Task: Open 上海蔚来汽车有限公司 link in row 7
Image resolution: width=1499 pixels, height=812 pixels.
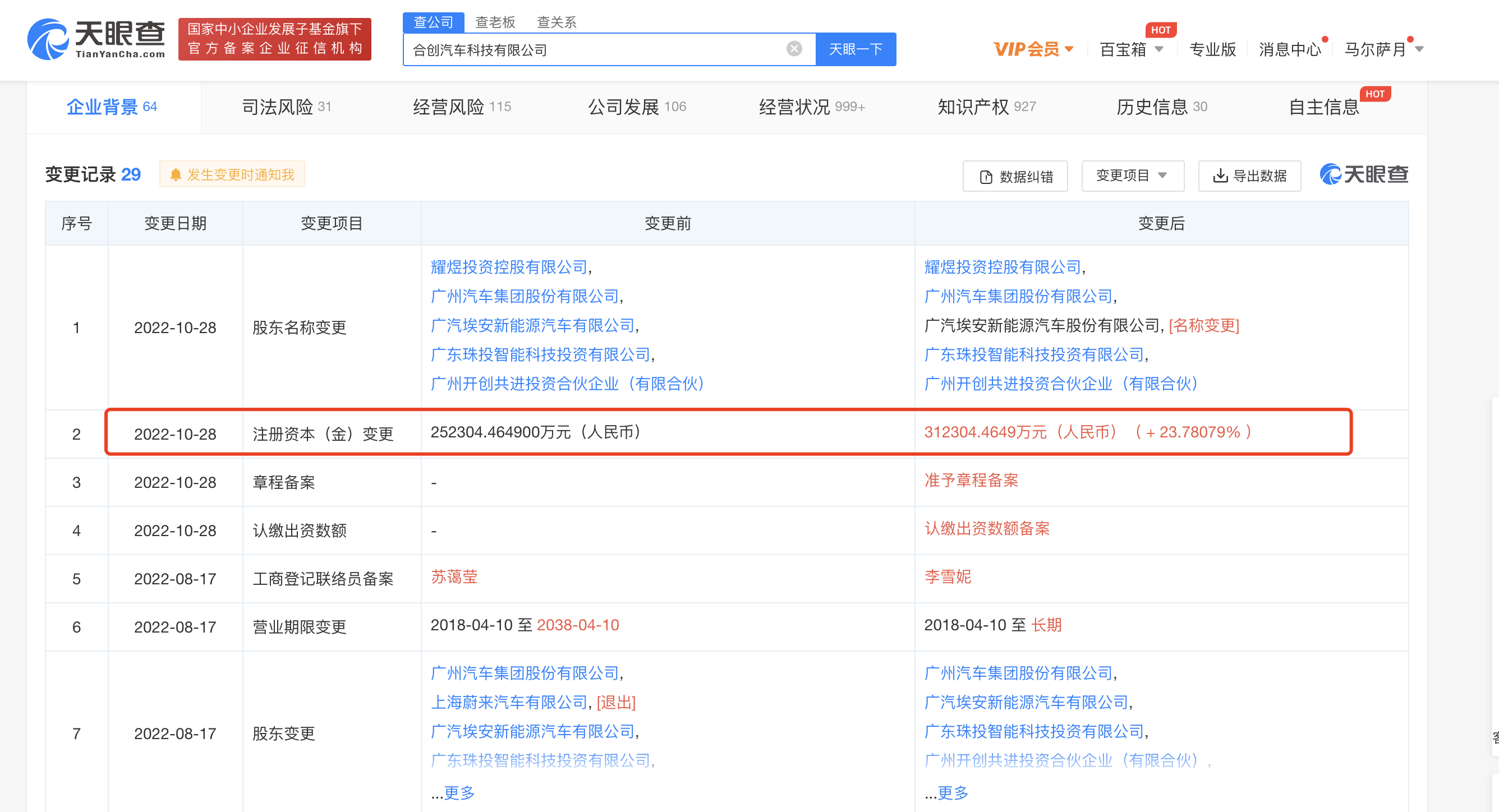Action: [509, 702]
